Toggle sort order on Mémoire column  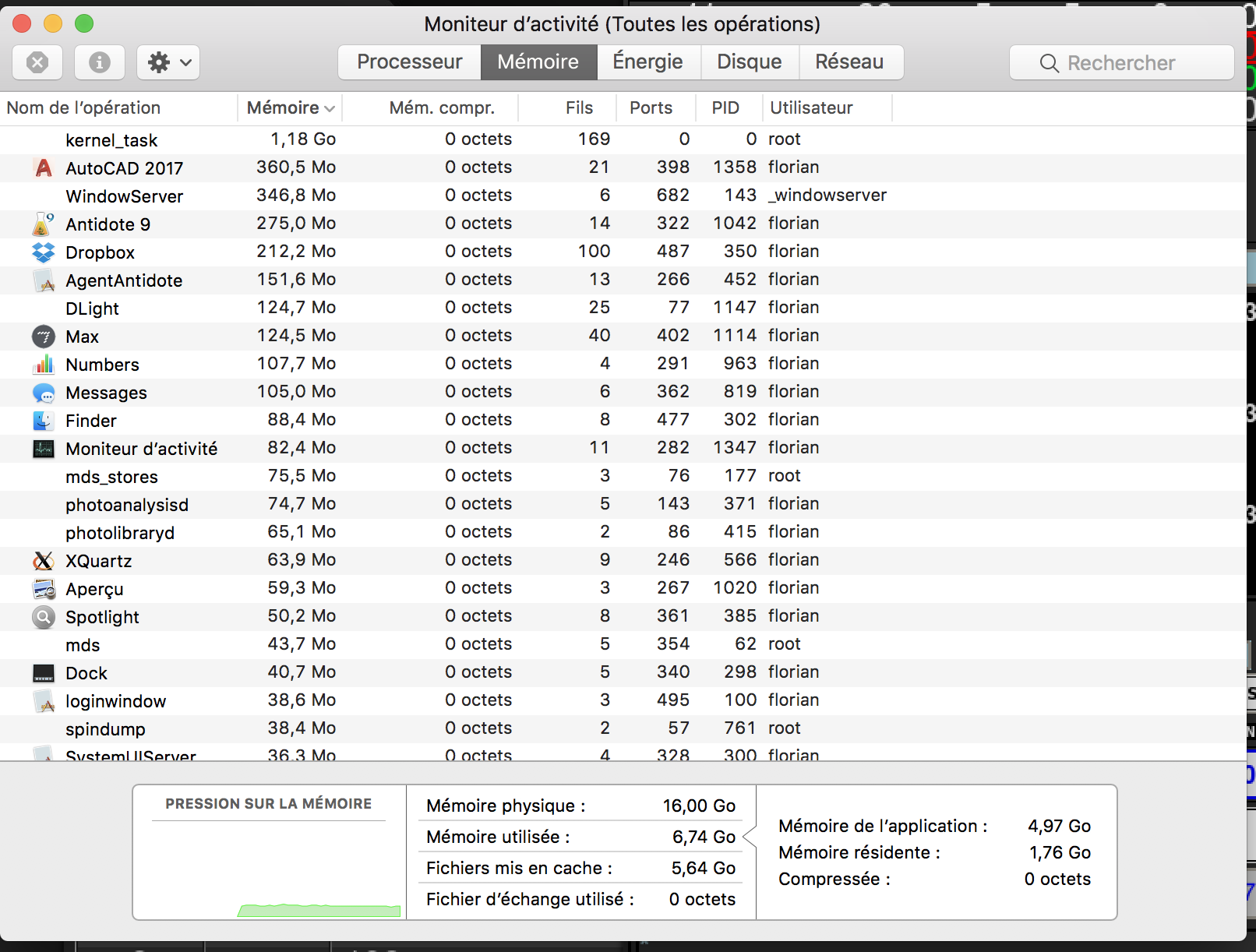click(290, 108)
